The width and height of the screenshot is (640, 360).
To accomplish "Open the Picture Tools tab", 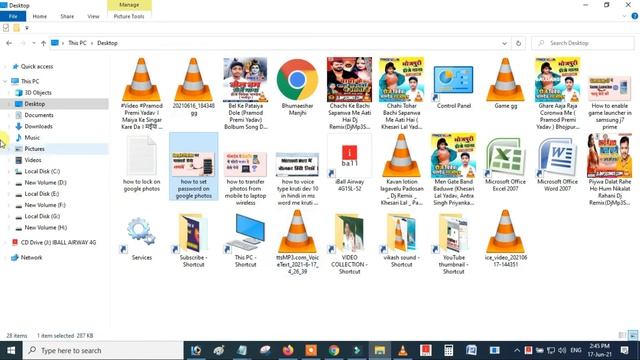I will tap(129, 16).
